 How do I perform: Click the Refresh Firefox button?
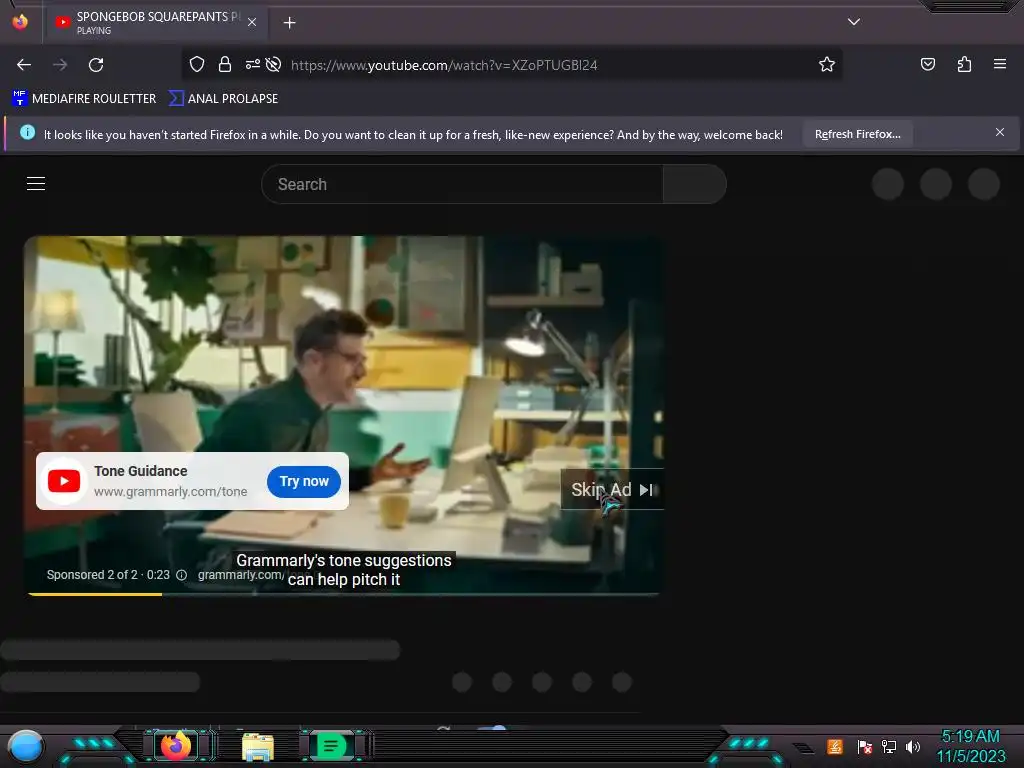[857, 134]
